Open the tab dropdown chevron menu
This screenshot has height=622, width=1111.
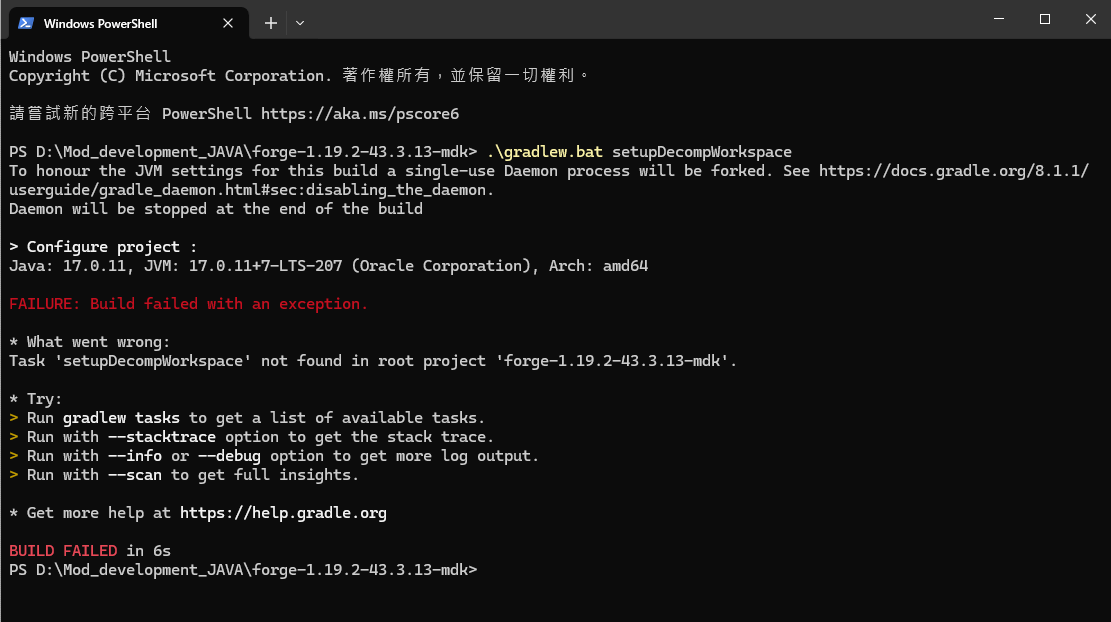click(299, 22)
